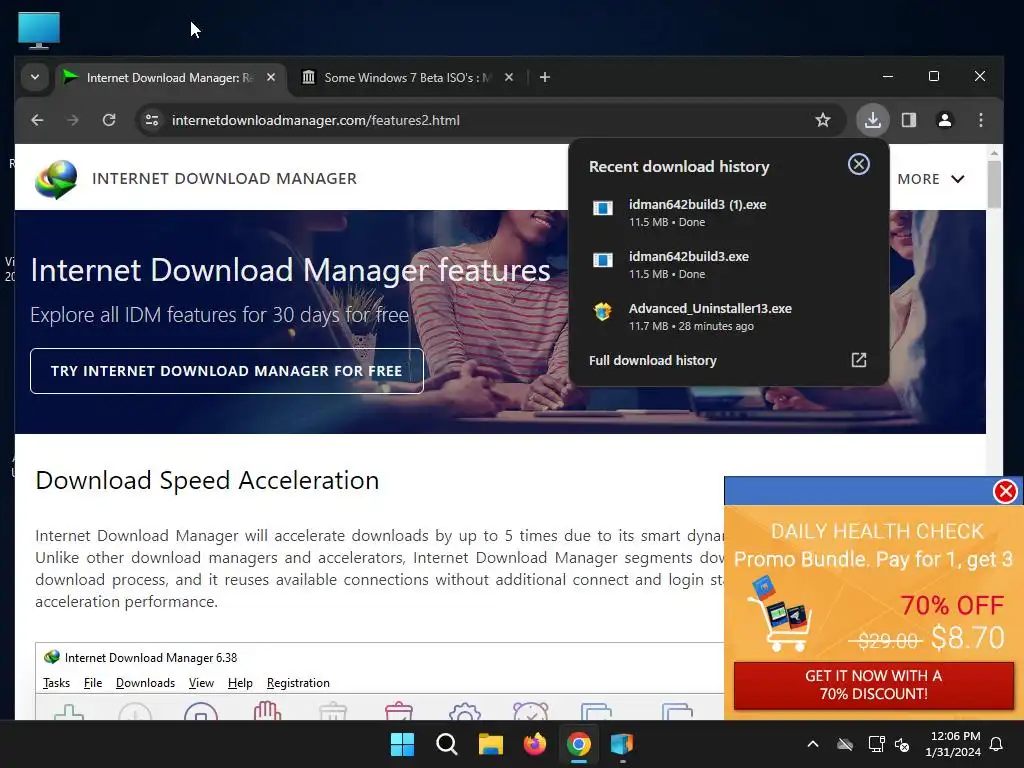Image resolution: width=1024 pixels, height=768 pixels.
Task: Show hidden system tray icons
Action: pos(813,744)
